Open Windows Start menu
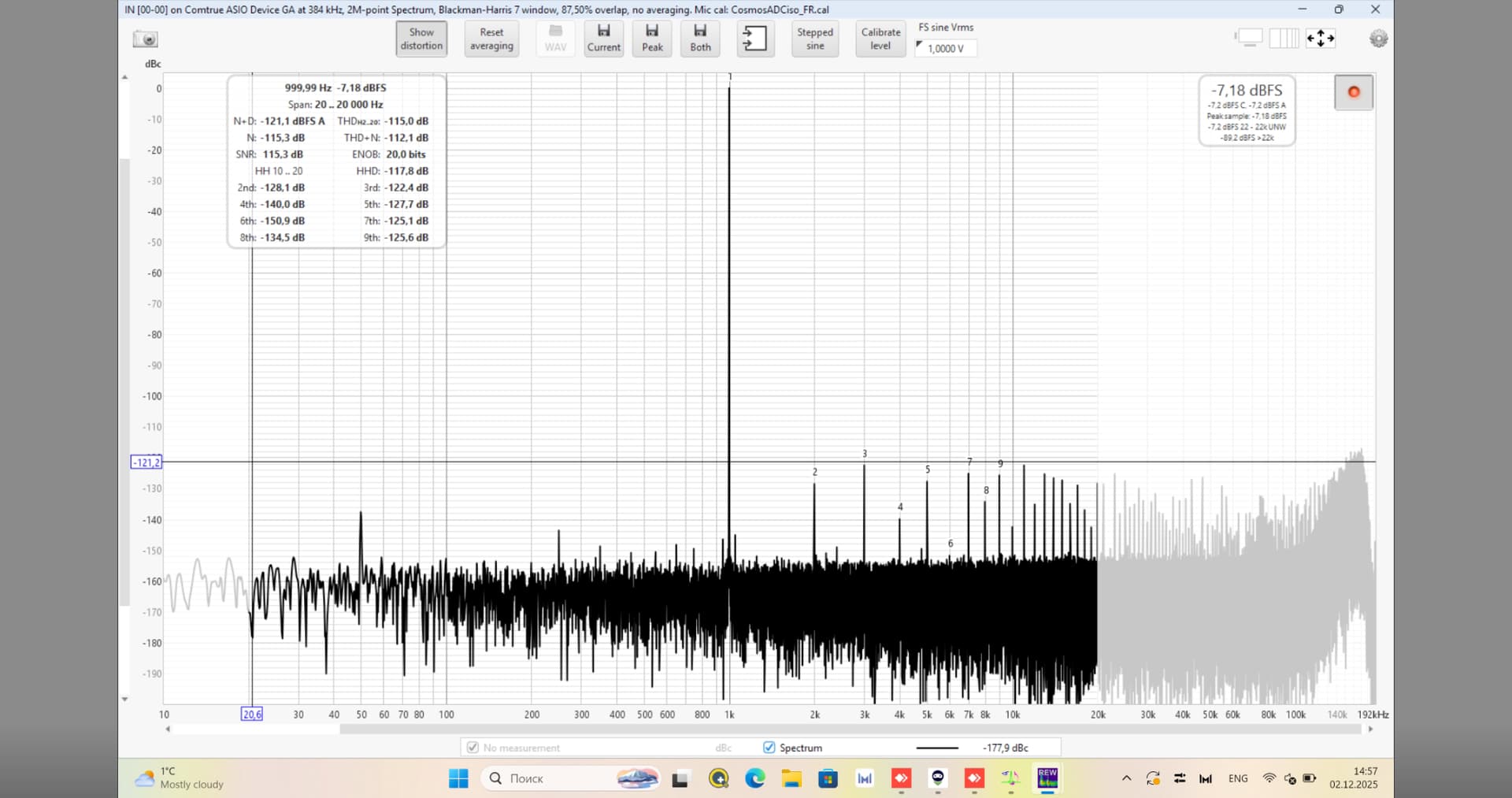Viewport: 1512px width, 798px height. pyautogui.click(x=458, y=778)
